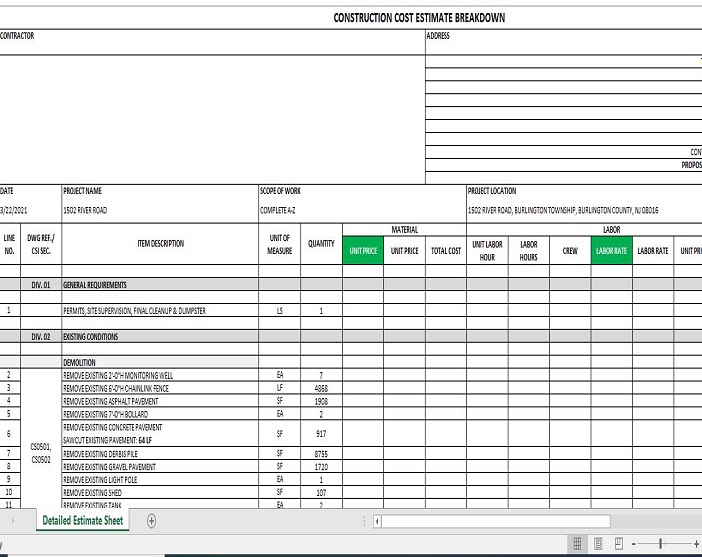
Task: Select the ITEM DESCRIPTION column header cell
Action: pos(160,244)
